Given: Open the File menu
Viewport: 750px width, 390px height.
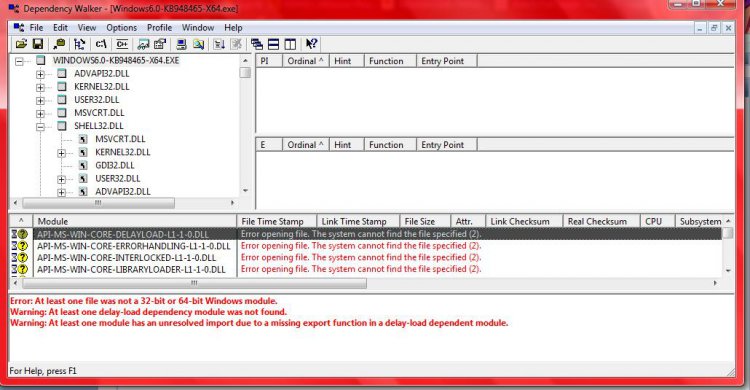Looking at the screenshot, I should [36, 28].
